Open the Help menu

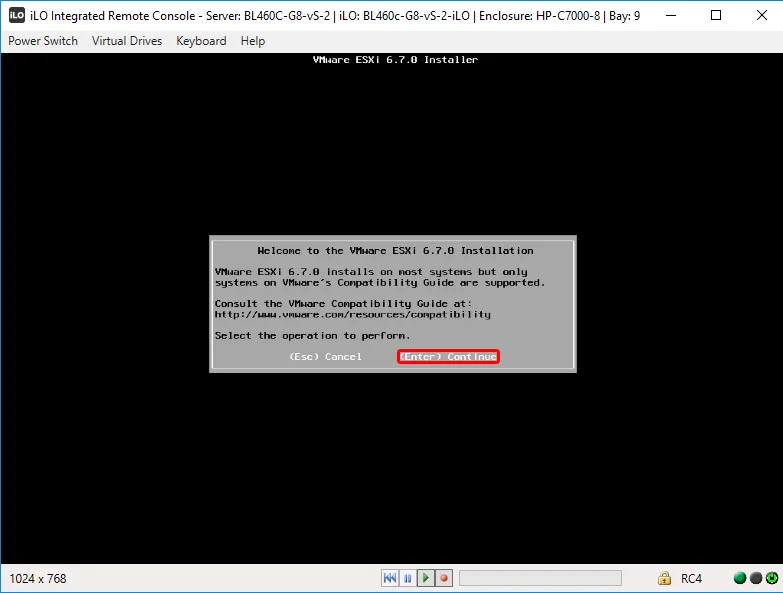[253, 41]
